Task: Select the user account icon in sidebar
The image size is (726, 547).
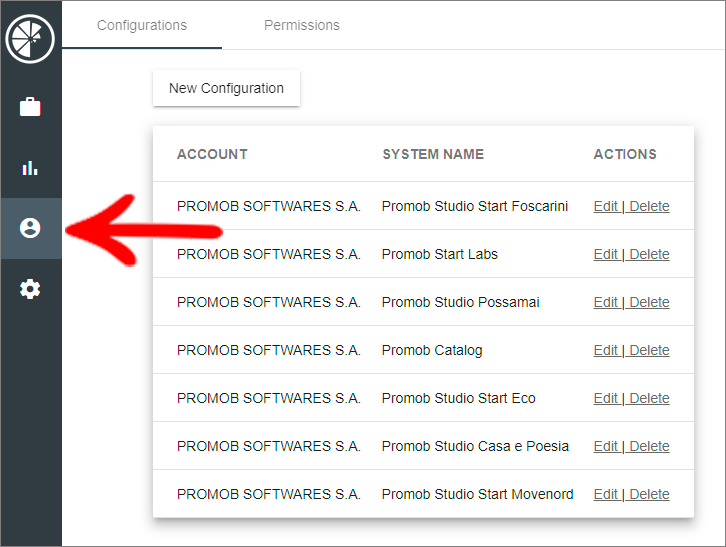Action: coord(30,228)
